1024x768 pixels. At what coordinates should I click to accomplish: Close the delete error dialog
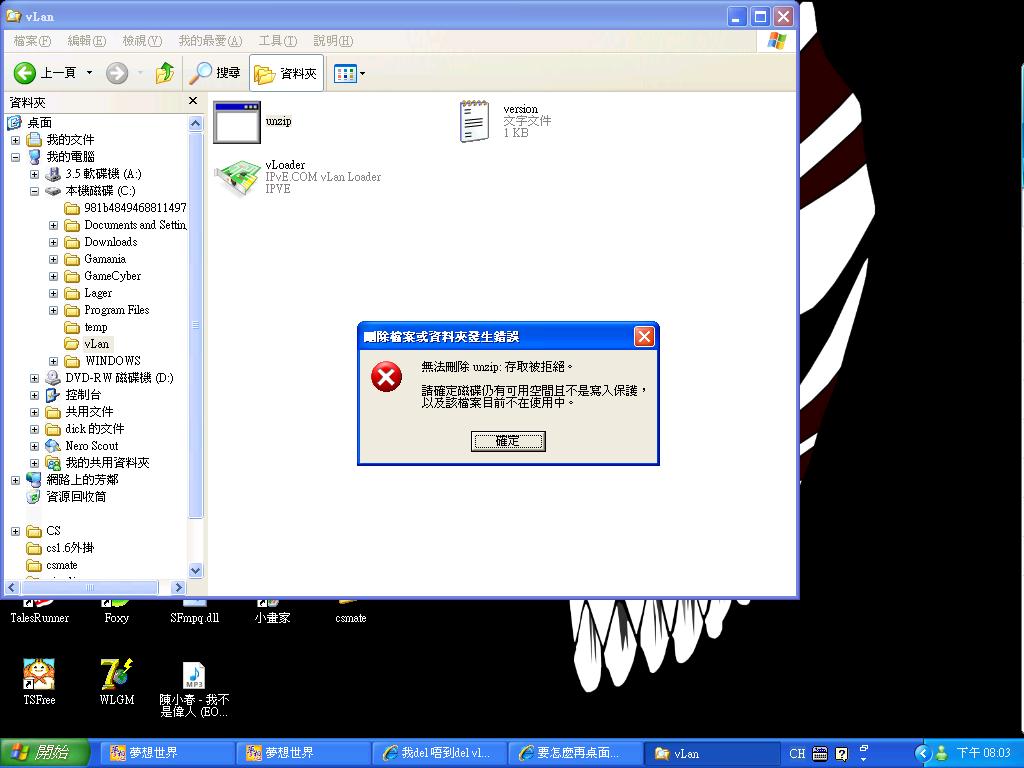click(644, 336)
